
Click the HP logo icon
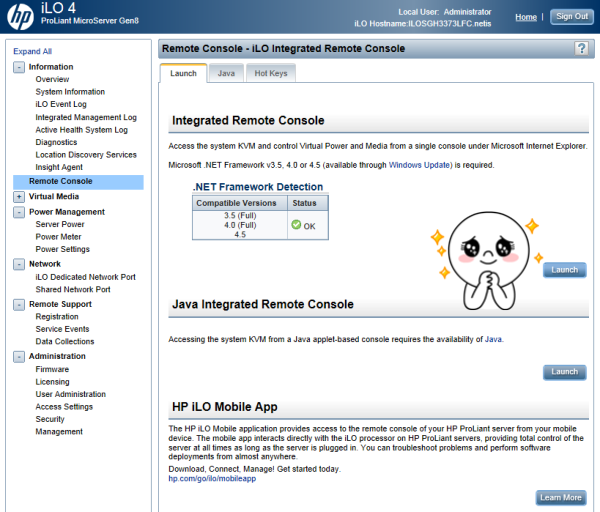click(x=20, y=17)
